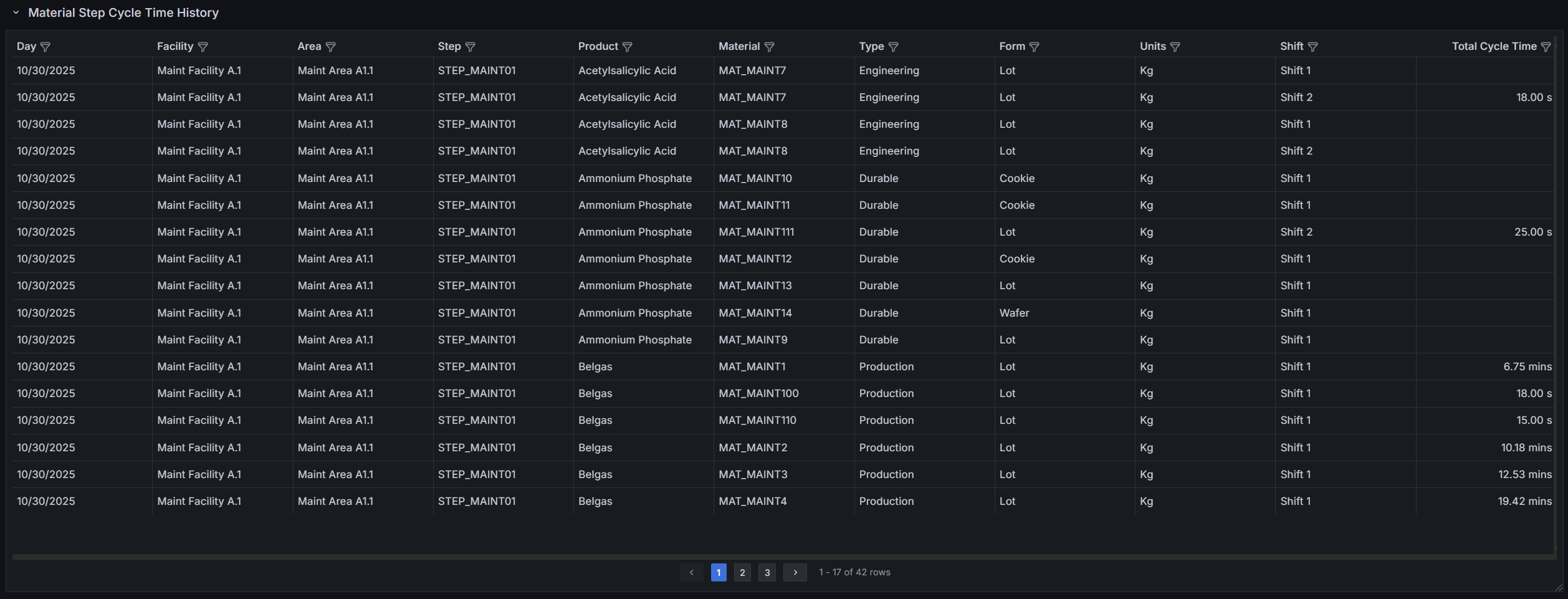Screen dimensions: 1568x599
Task: Go to the next page arrow
Action: coord(795,572)
